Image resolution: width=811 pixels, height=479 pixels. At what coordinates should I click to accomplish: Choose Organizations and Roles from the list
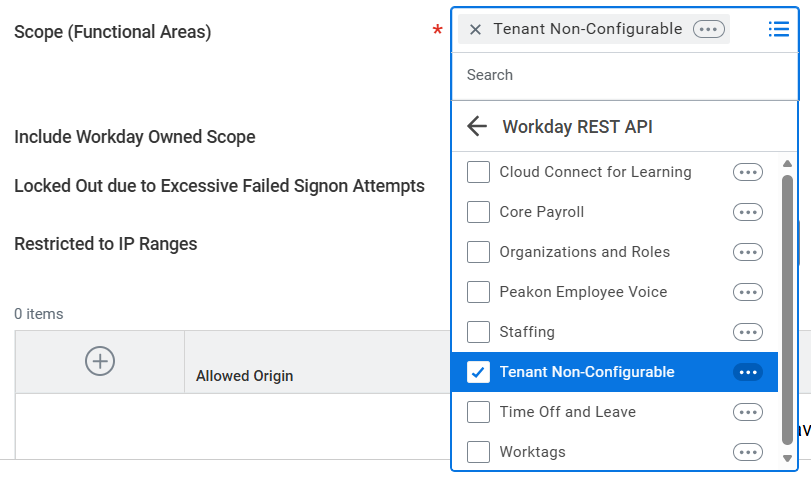point(584,252)
